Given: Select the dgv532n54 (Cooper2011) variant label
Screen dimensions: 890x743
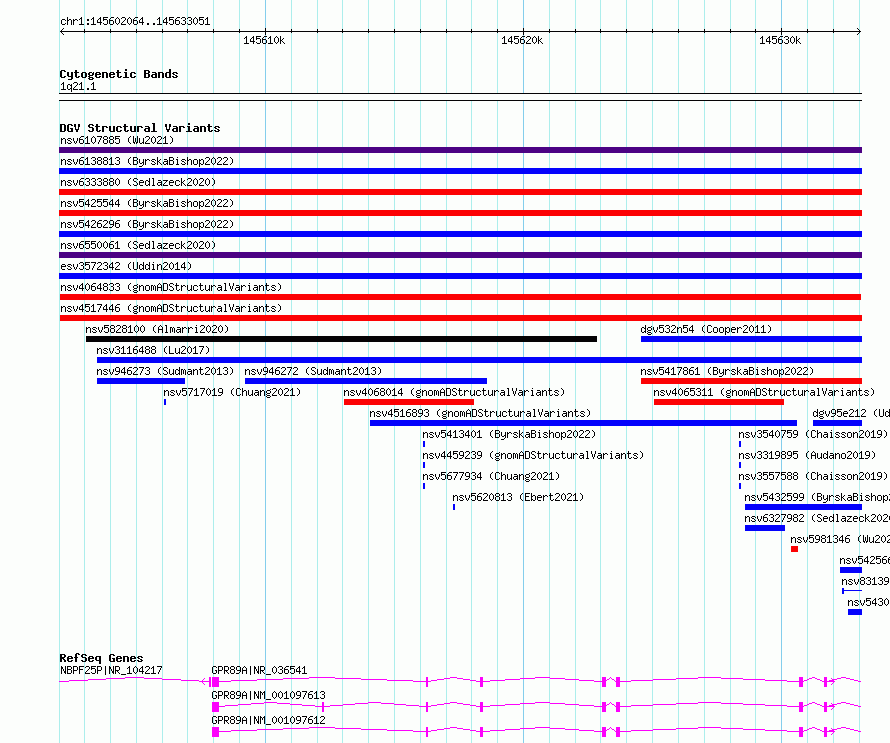Looking at the screenshot, I should click(x=706, y=329).
